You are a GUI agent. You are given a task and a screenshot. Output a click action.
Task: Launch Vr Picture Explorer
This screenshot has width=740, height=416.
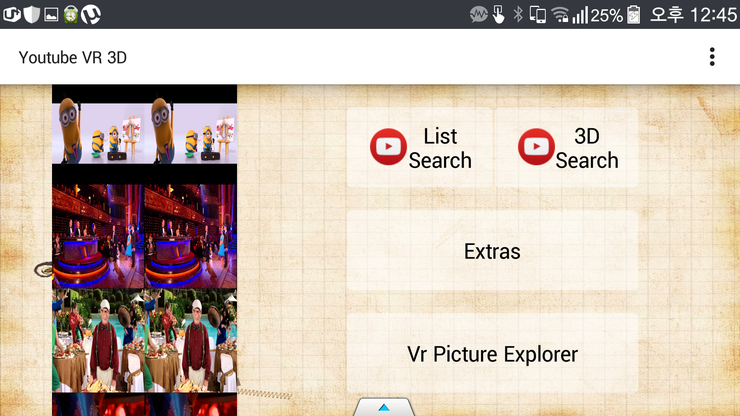point(492,354)
